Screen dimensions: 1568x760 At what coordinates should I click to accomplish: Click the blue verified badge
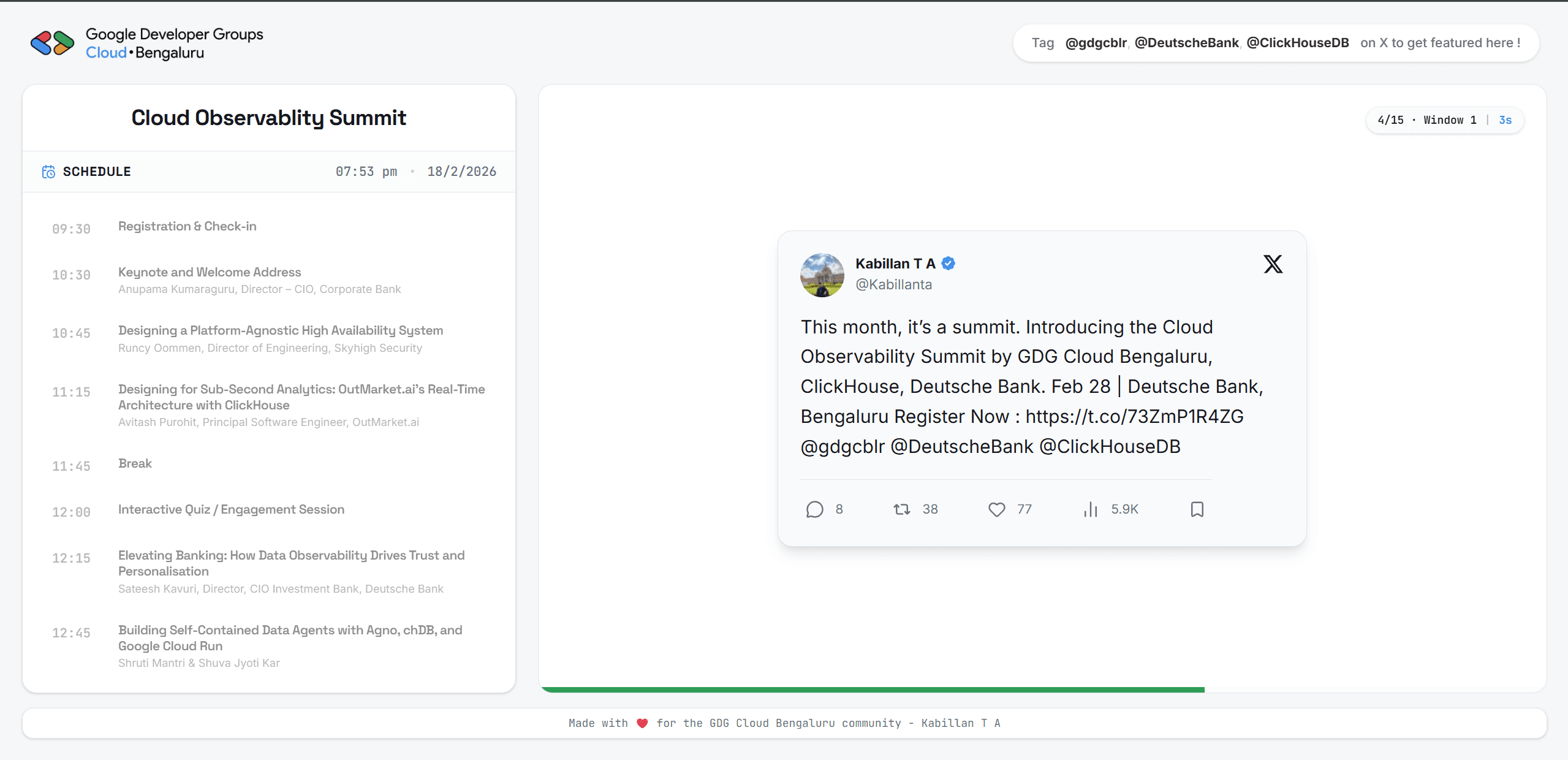coord(949,264)
